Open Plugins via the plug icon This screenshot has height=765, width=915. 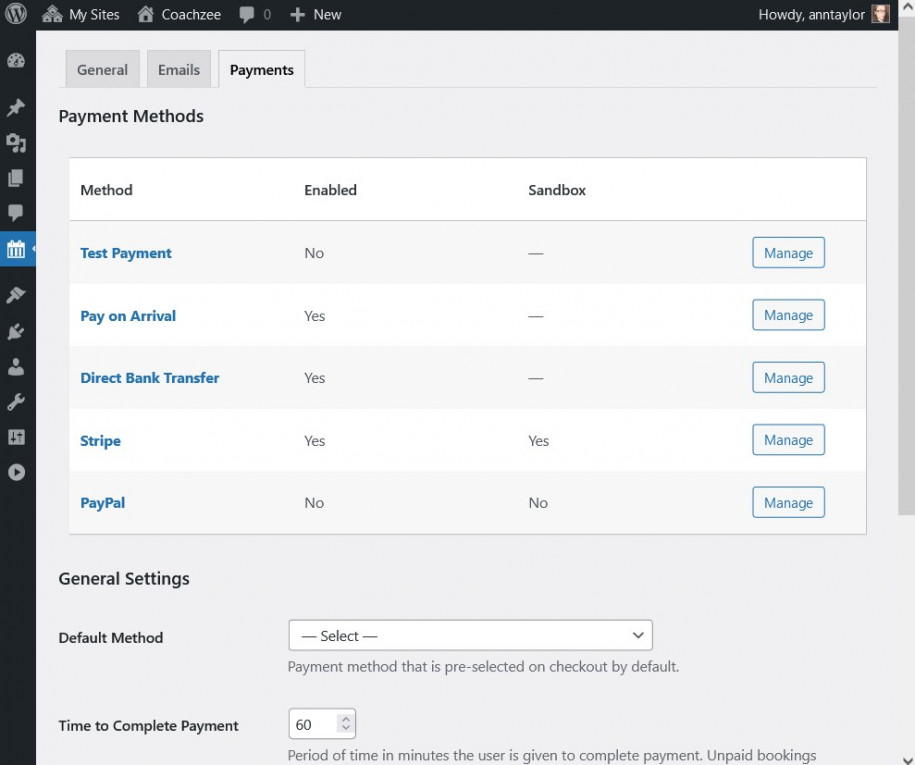pyautogui.click(x=15, y=330)
